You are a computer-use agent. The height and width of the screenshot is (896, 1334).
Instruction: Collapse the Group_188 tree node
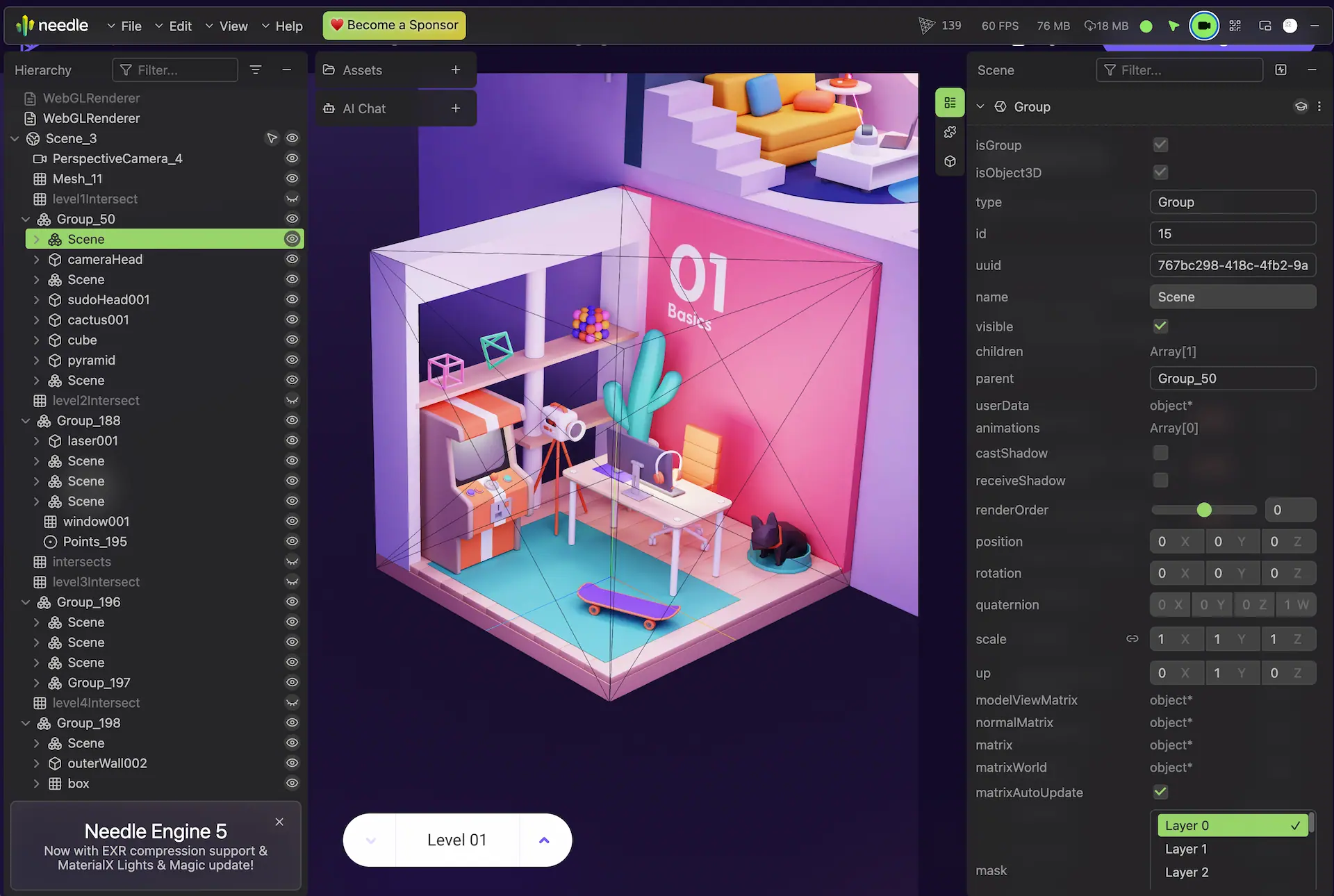point(26,421)
